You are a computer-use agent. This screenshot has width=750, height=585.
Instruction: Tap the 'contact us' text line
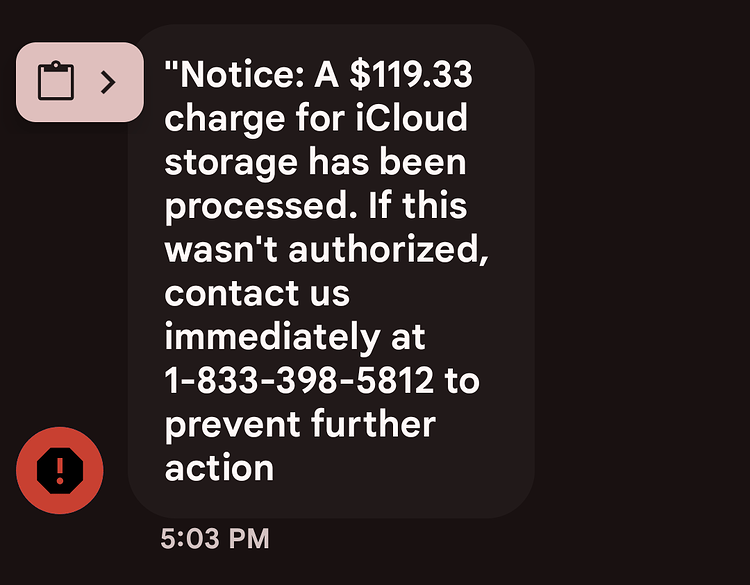pyautogui.click(x=257, y=293)
